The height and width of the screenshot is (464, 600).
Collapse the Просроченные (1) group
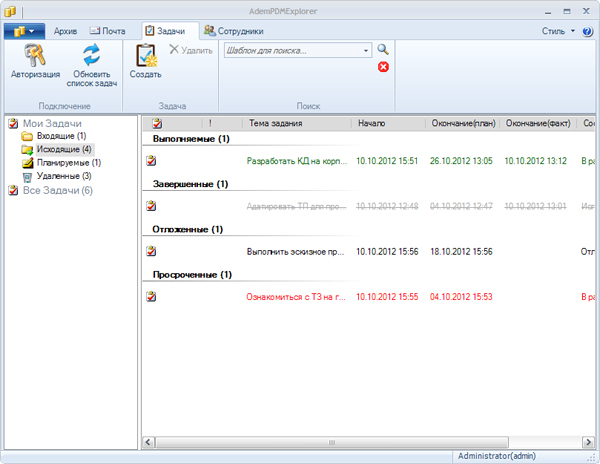pyautogui.click(x=192, y=275)
